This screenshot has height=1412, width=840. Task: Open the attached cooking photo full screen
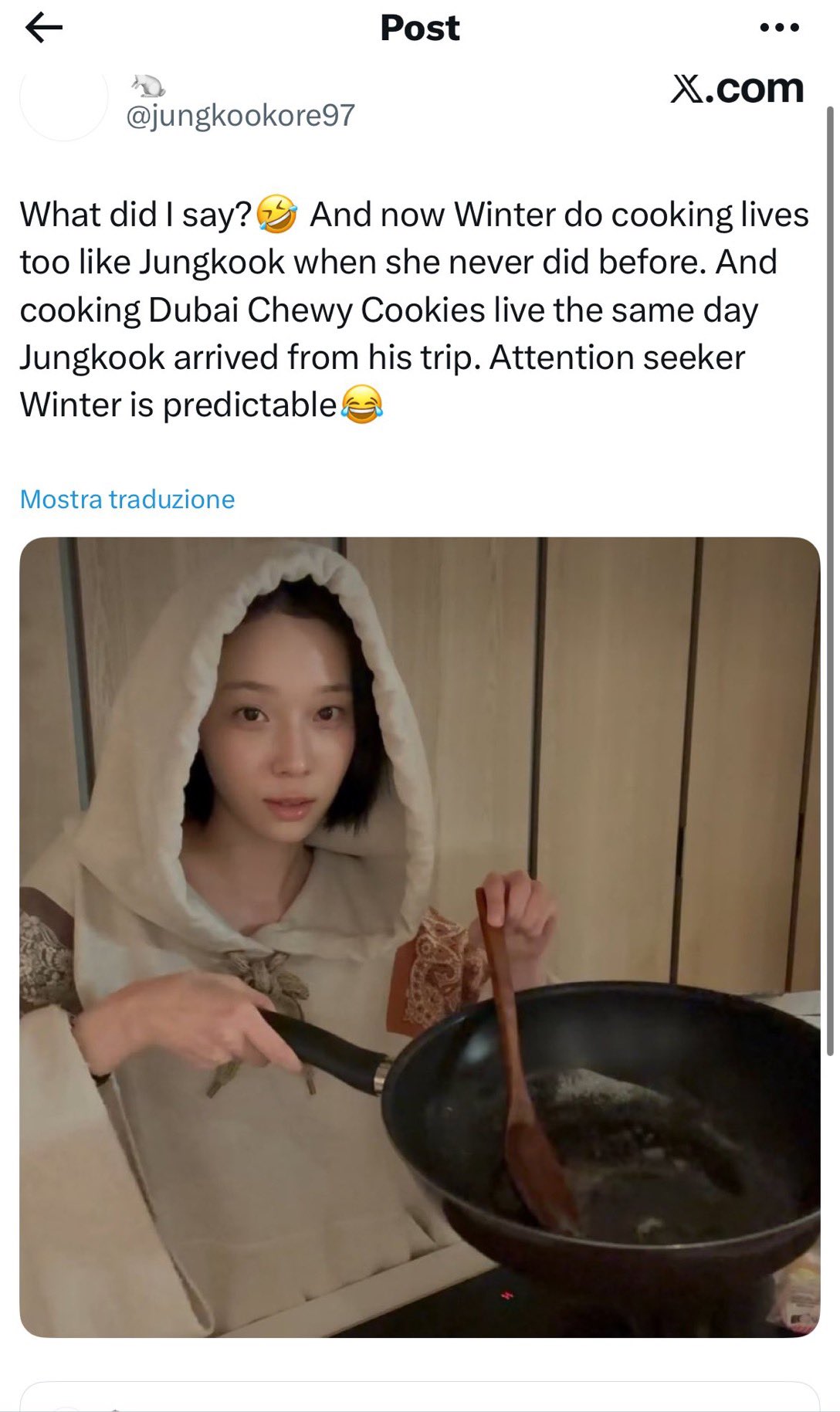pos(419,937)
